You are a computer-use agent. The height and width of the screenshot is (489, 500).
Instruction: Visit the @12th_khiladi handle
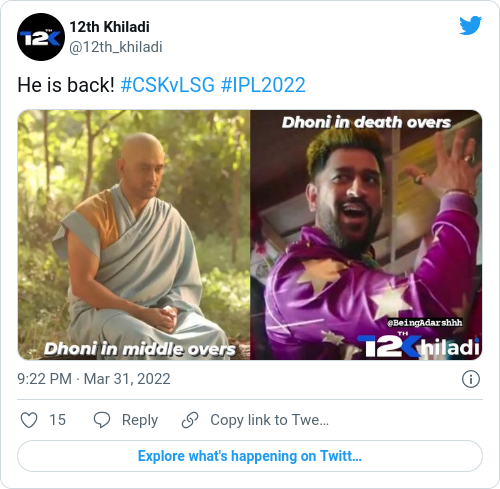116,47
